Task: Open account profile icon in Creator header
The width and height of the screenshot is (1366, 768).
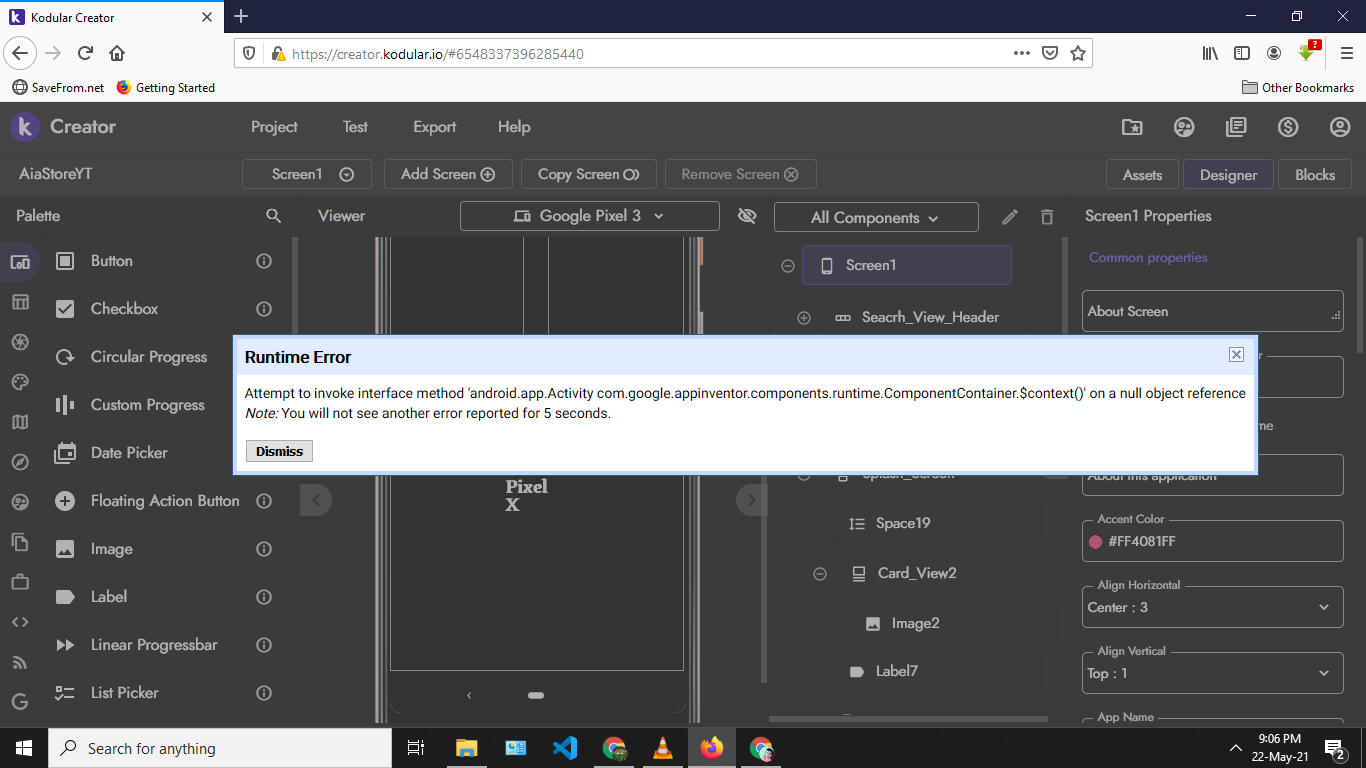Action: (x=1340, y=127)
